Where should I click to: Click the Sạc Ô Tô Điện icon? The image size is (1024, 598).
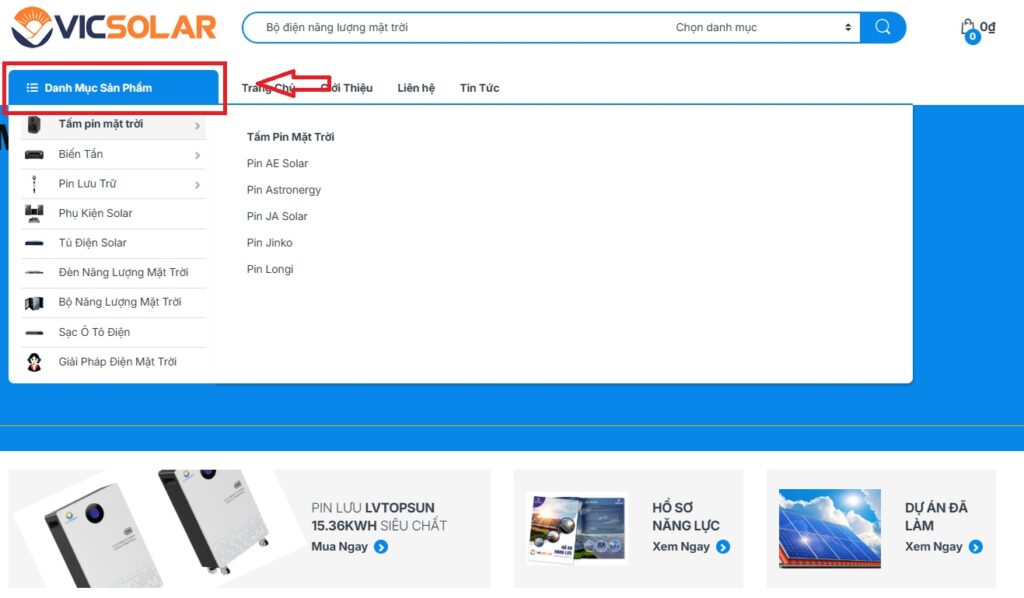[34, 333]
